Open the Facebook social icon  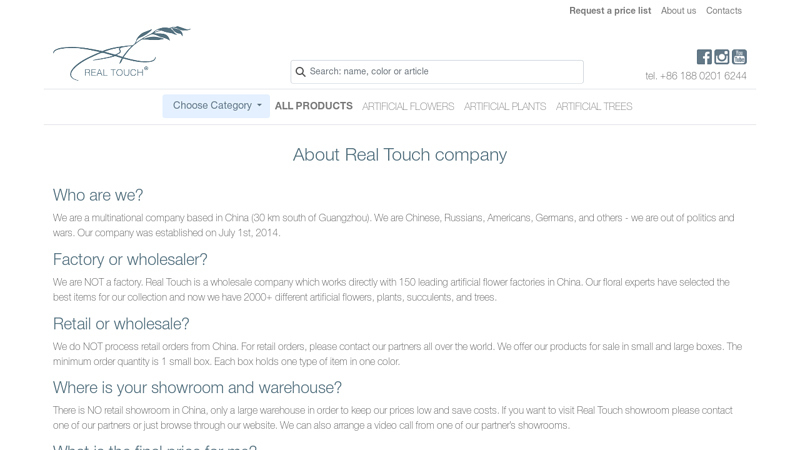point(704,57)
